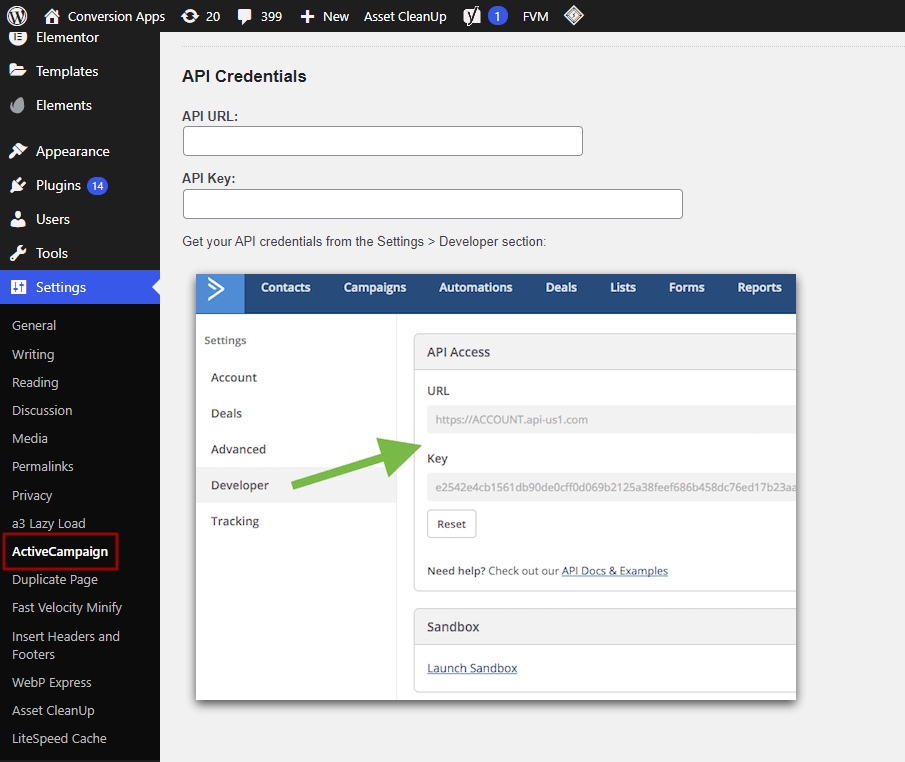This screenshot has width=905, height=762.
Task: Click the Templates folder icon
Action: click(18, 70)
